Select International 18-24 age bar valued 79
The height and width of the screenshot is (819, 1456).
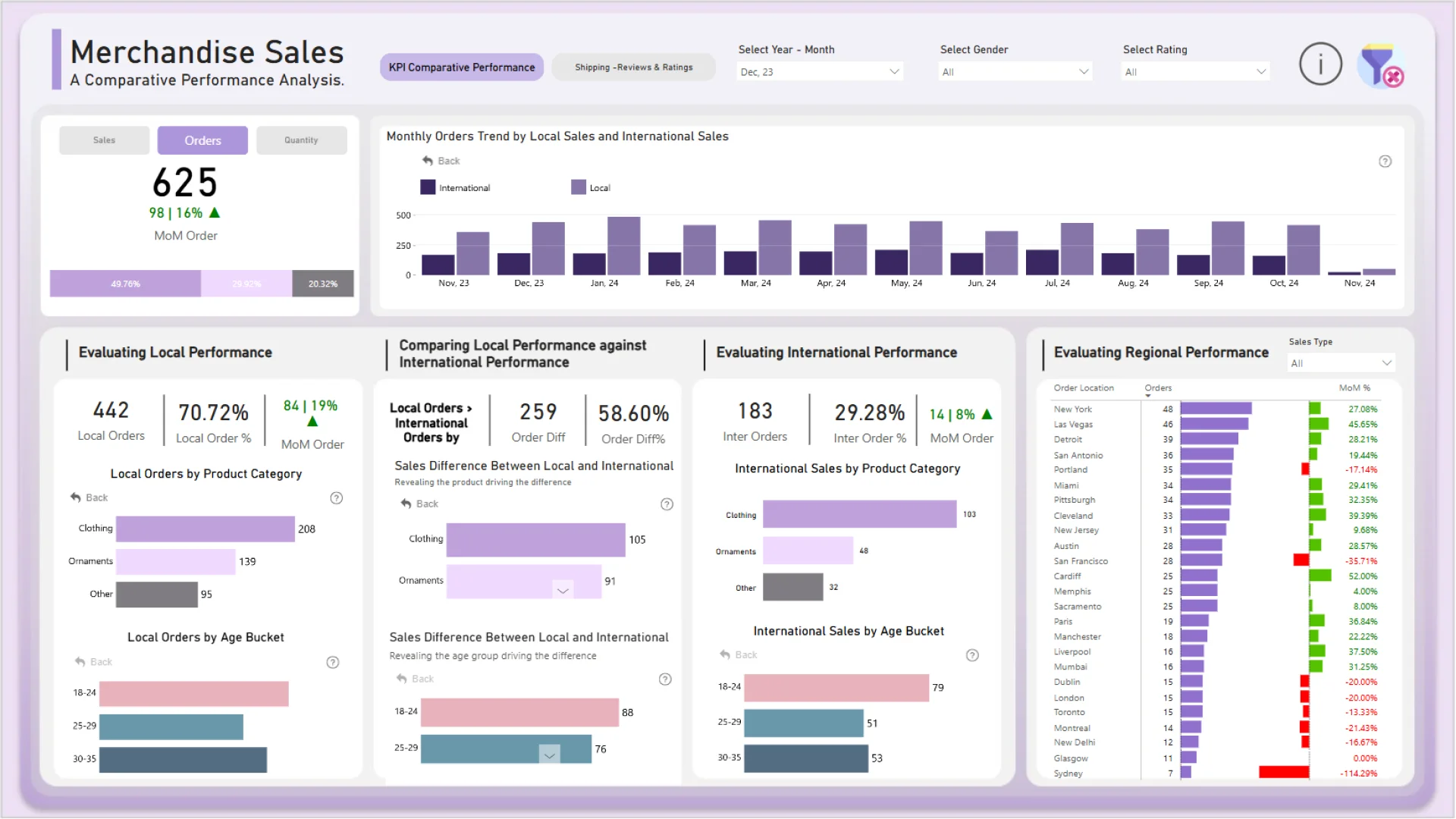tap(836, 687)
